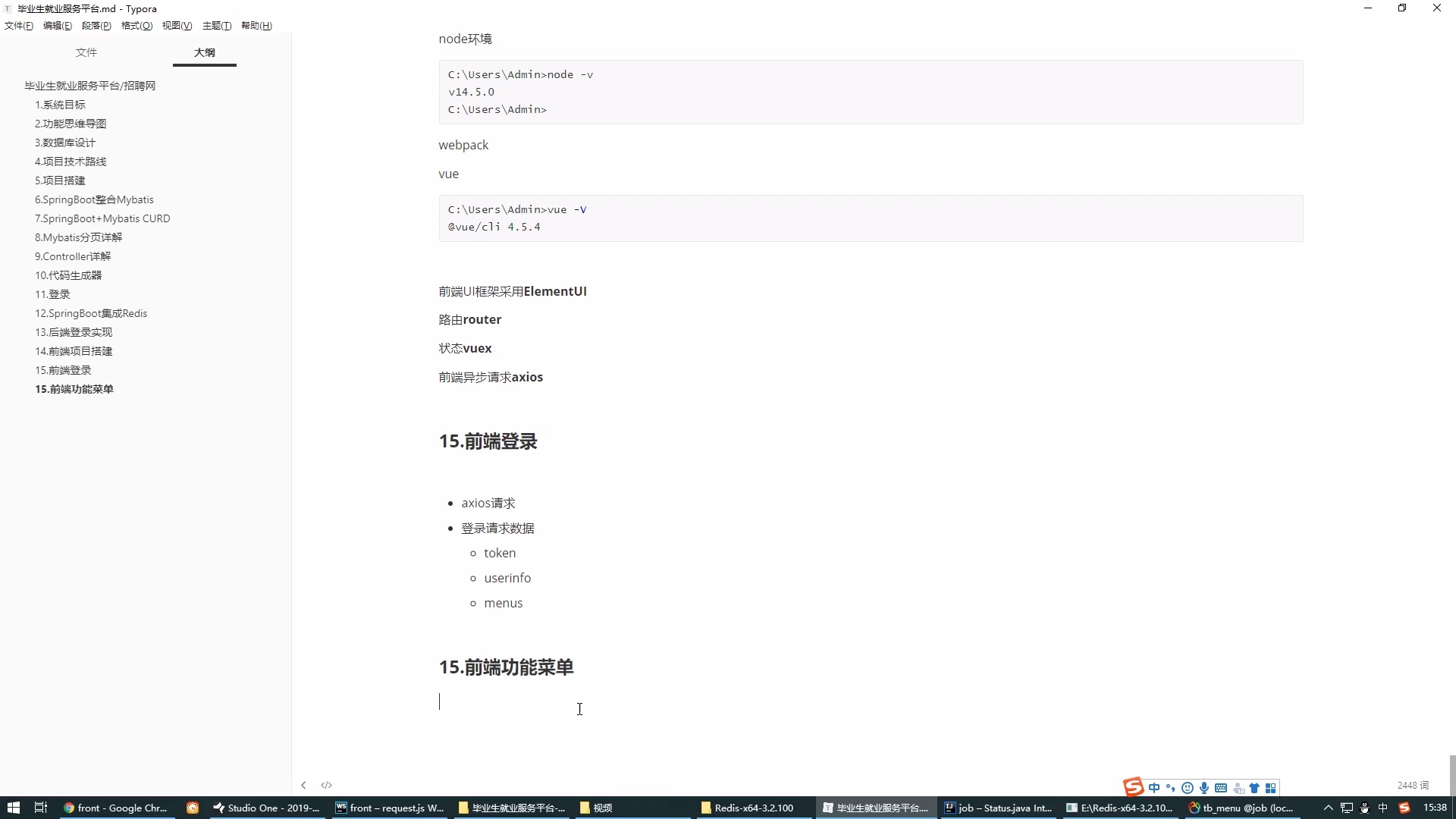This screenshot has height=819, width=1456.
Task: Toggle full-width punctuation in Sogou
Action: tap(1170, 789)
